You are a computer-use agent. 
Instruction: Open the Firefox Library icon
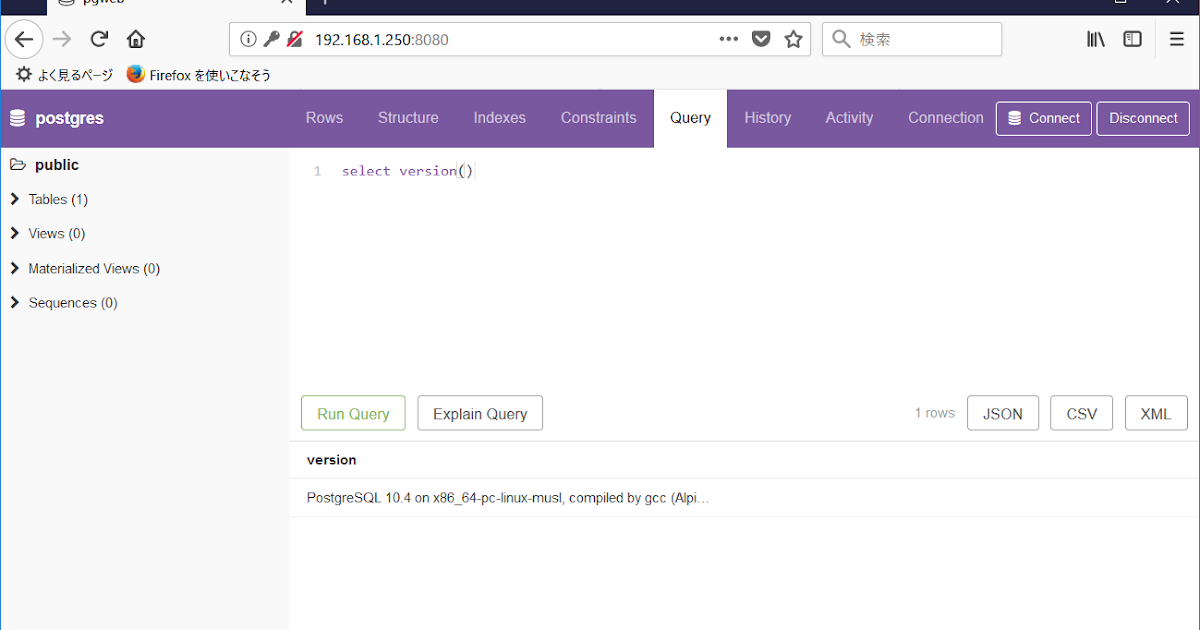[x=1096, y=38]
